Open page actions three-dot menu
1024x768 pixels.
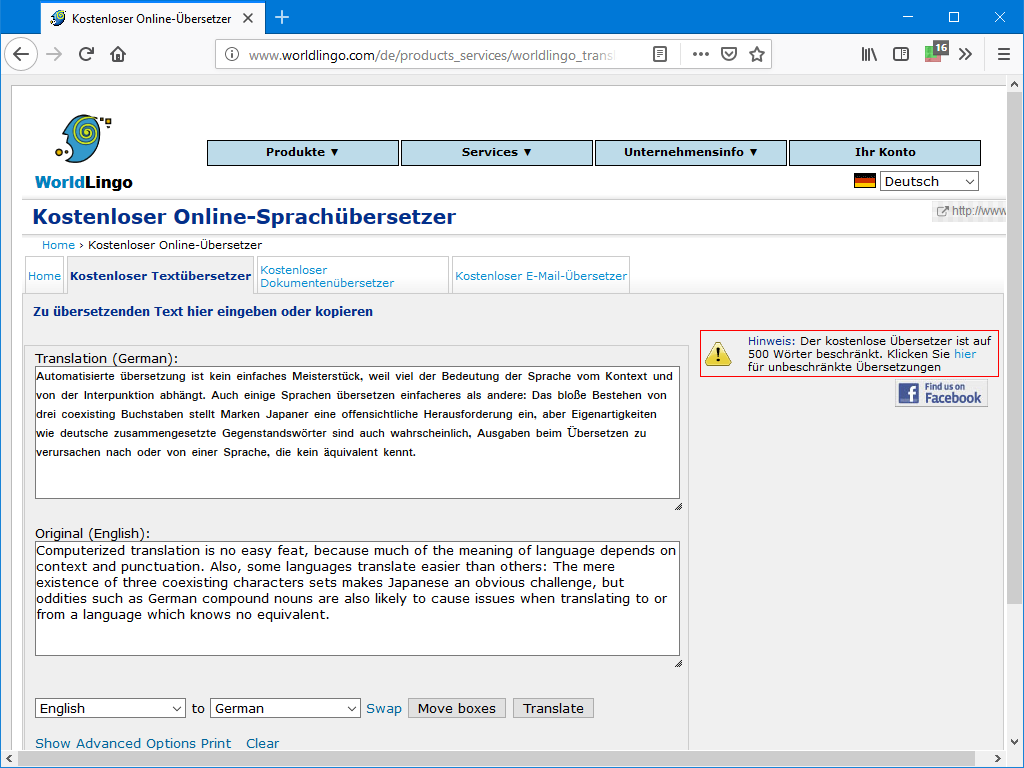point(701,54)
